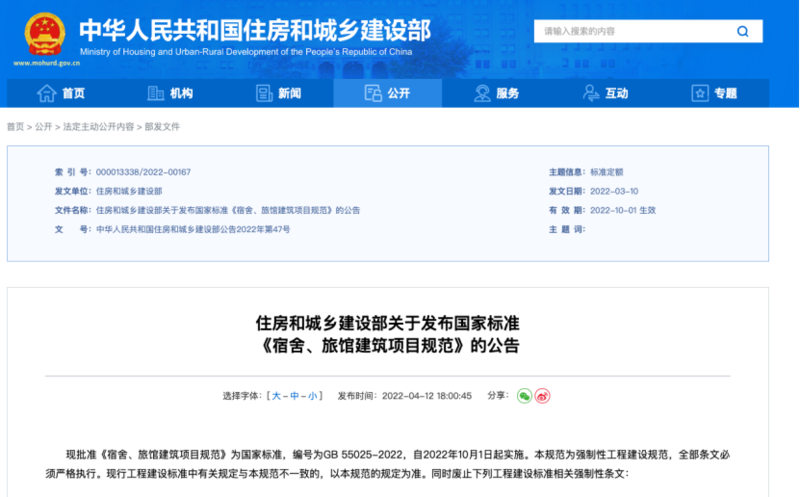This screenshot has height=497, width=800.
Task: Click the home house icon in navigation
Action: coord(46,93)
